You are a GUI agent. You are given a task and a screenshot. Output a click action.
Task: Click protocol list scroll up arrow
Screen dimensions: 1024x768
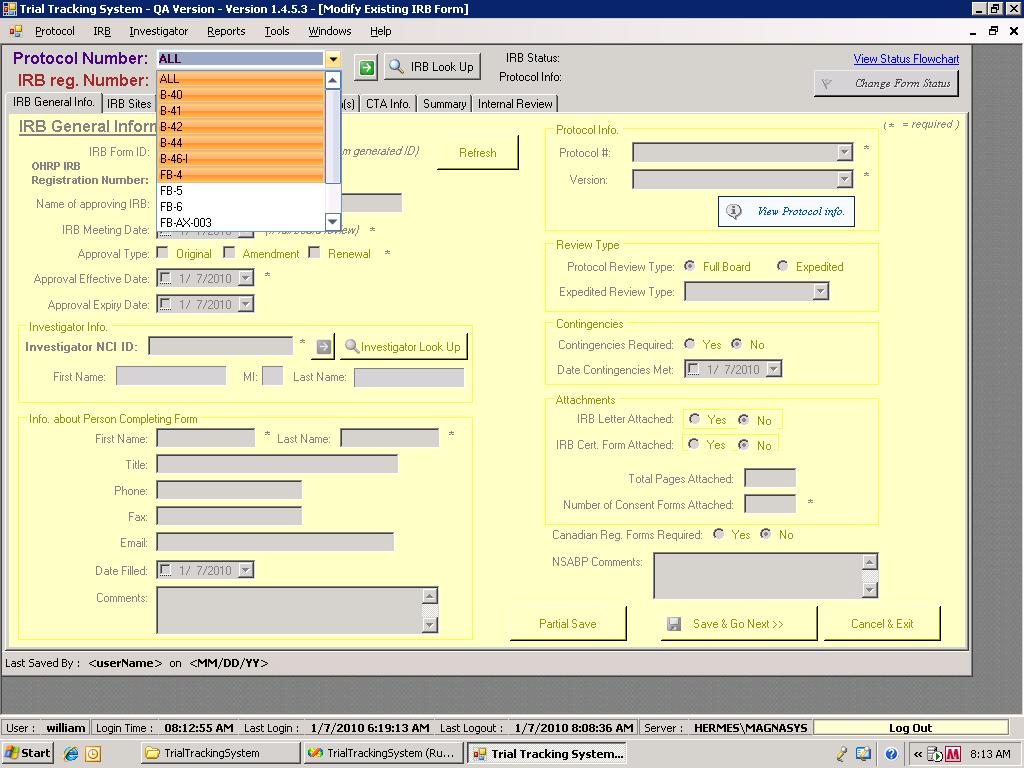coord(332,80)
